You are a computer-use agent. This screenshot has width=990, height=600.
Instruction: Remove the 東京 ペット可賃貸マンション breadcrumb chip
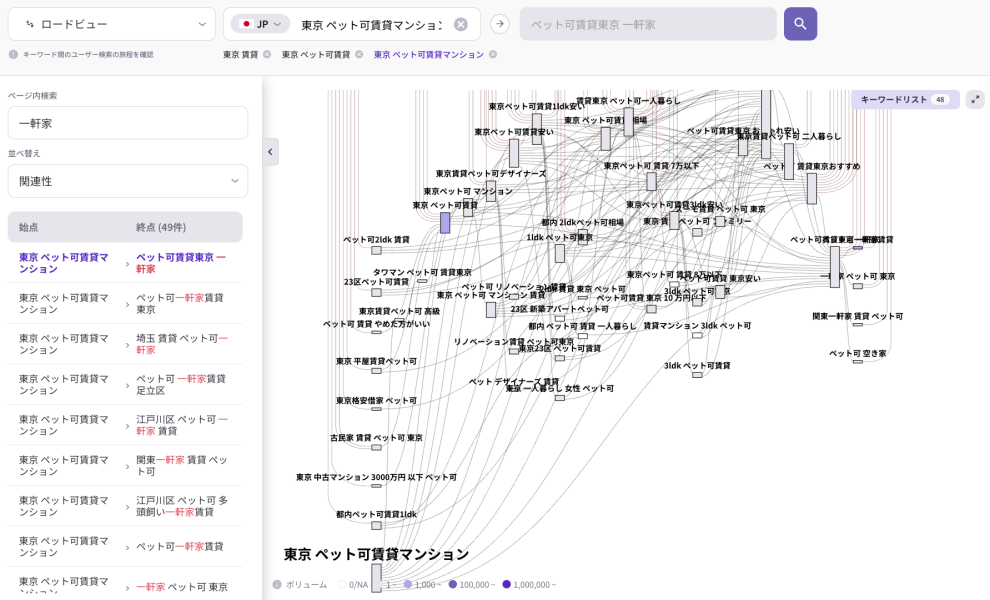coord(492,55)
